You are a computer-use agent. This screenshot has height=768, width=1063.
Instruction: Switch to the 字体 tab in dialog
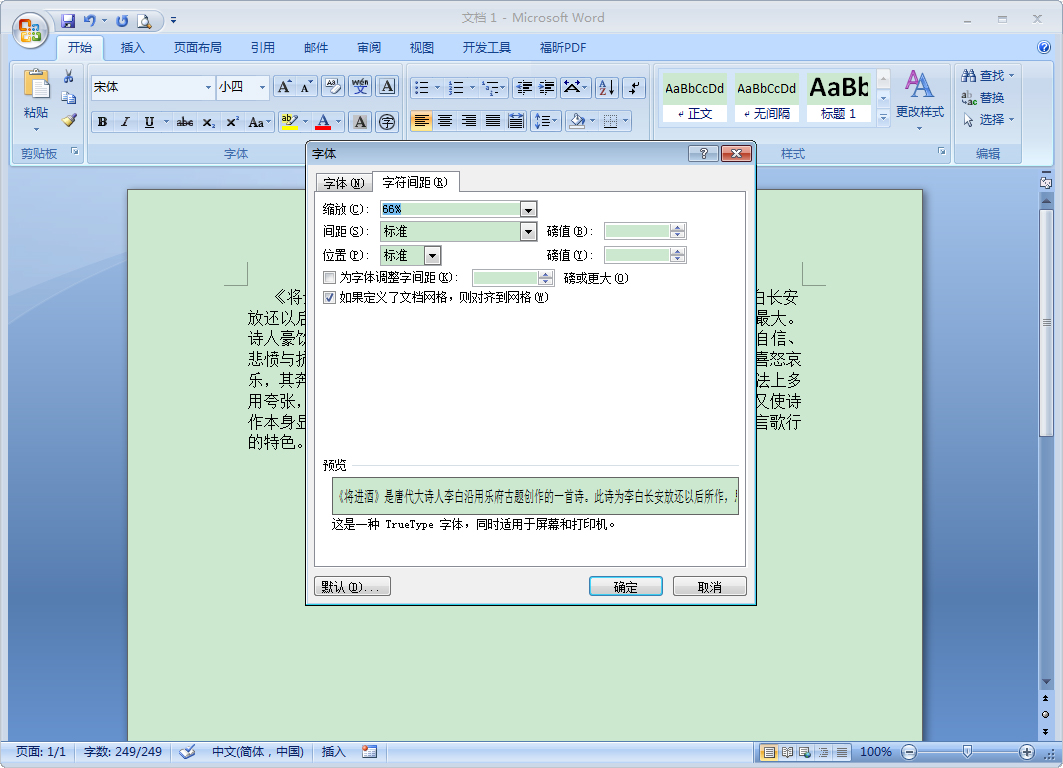[343, 182]
